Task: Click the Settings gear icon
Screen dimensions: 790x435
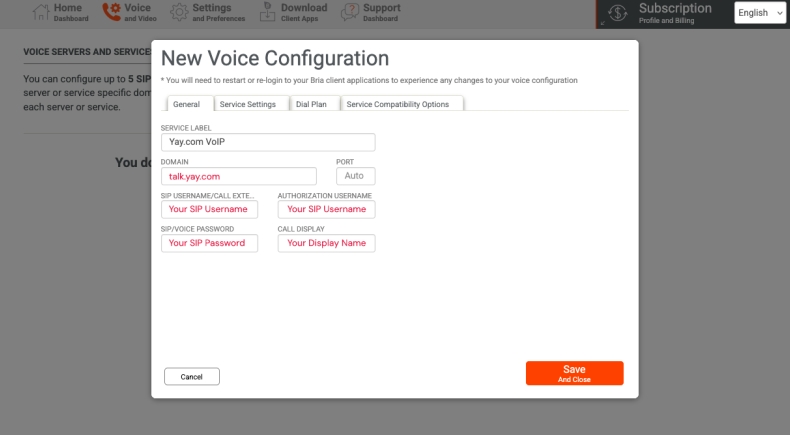Action: [179, 12]
